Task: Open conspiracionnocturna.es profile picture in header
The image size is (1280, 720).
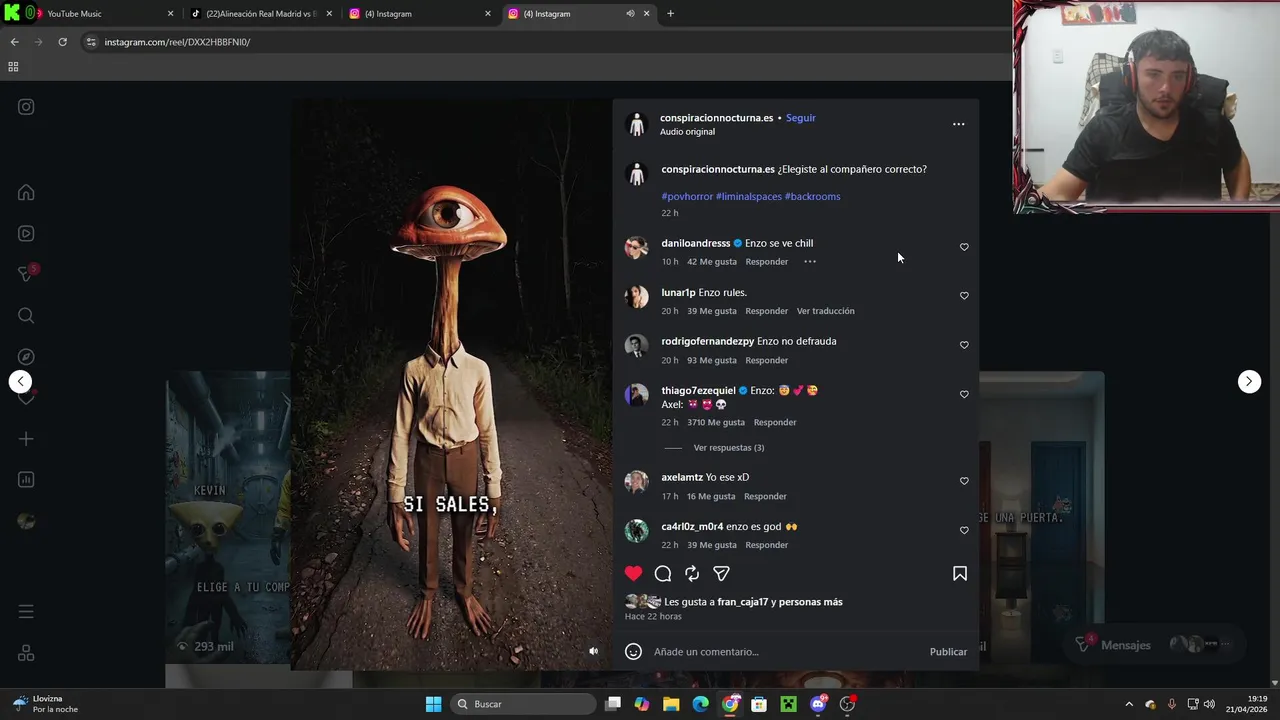Action: (637, 124)
